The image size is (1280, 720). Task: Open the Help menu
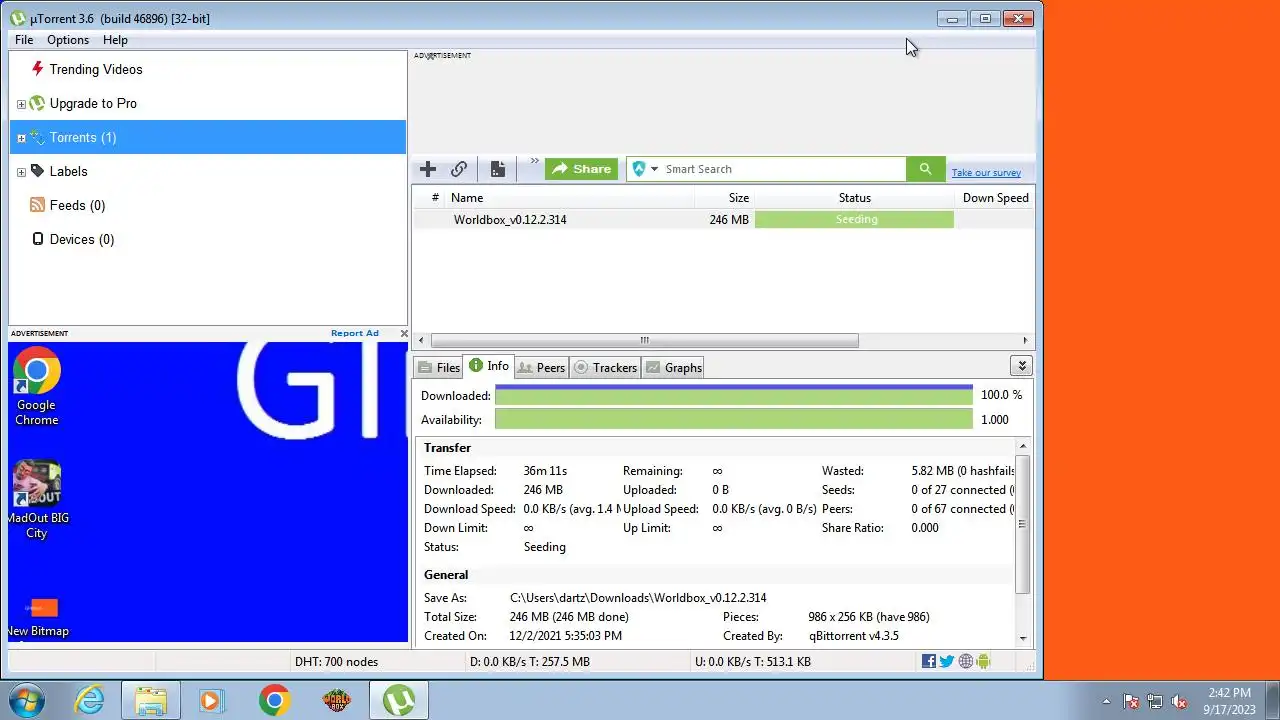click(115, 40)
